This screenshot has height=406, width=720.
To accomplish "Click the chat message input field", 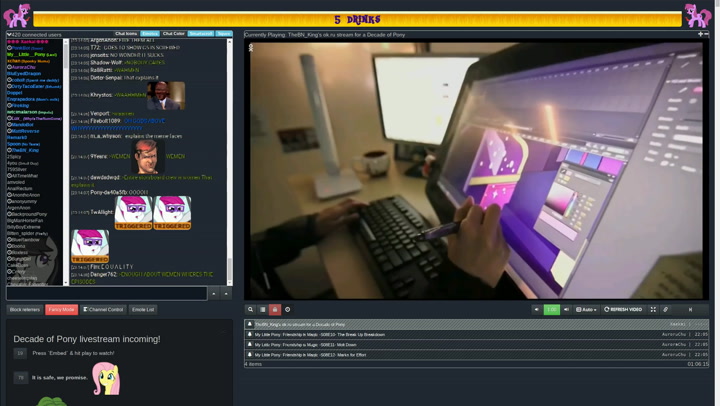I will pyautogui.click(x=106, y=294).
